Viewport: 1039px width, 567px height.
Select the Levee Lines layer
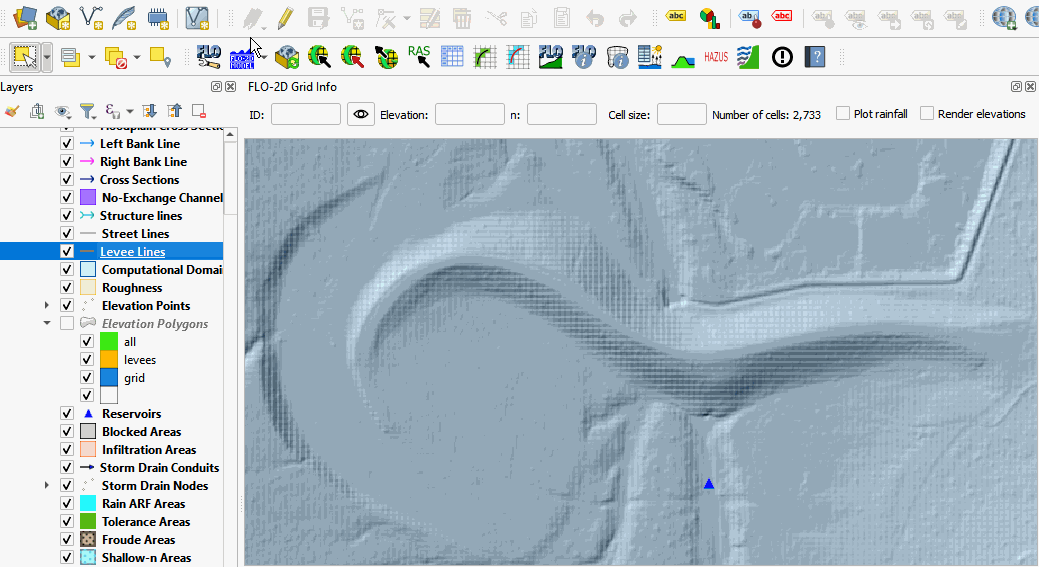point(133,252)
